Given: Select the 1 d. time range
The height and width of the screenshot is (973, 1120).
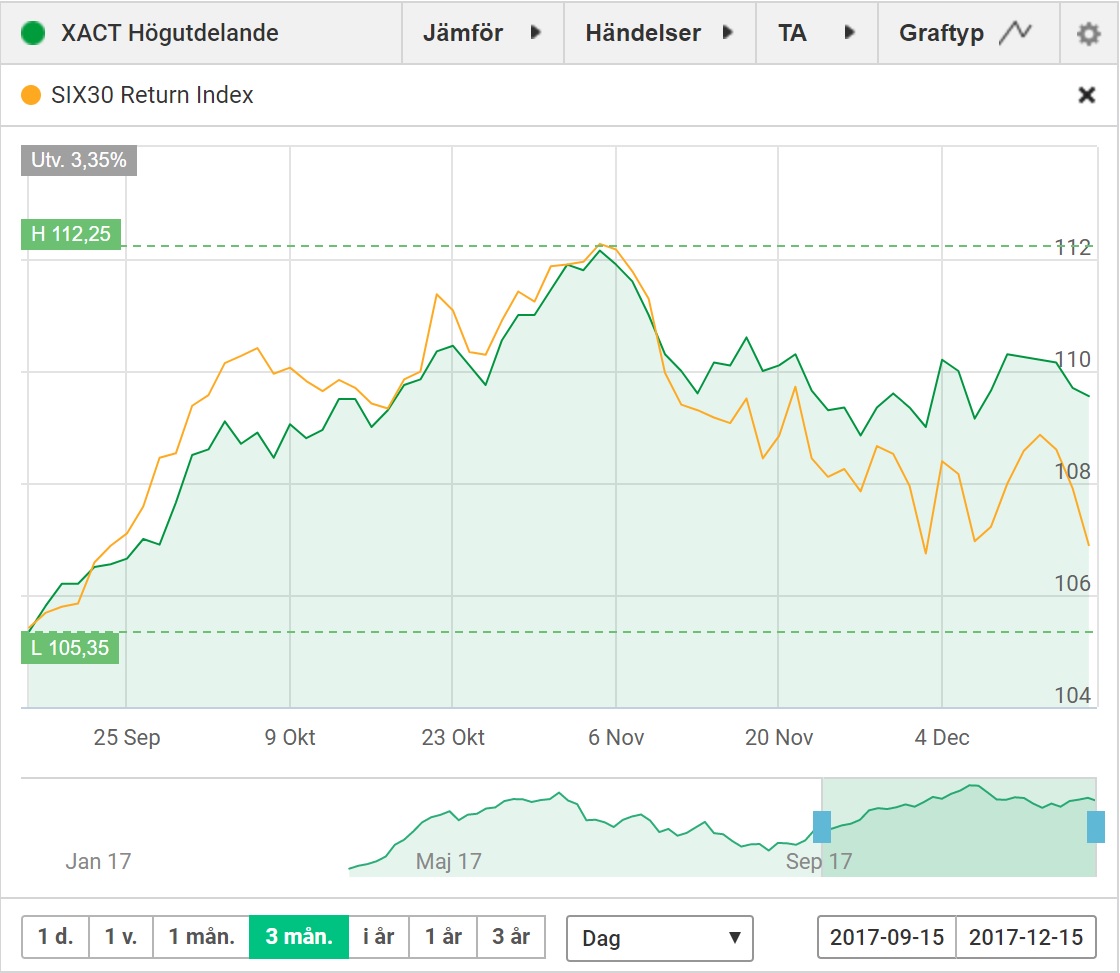Looking at the screenshot, I should [x=56, y=937].
